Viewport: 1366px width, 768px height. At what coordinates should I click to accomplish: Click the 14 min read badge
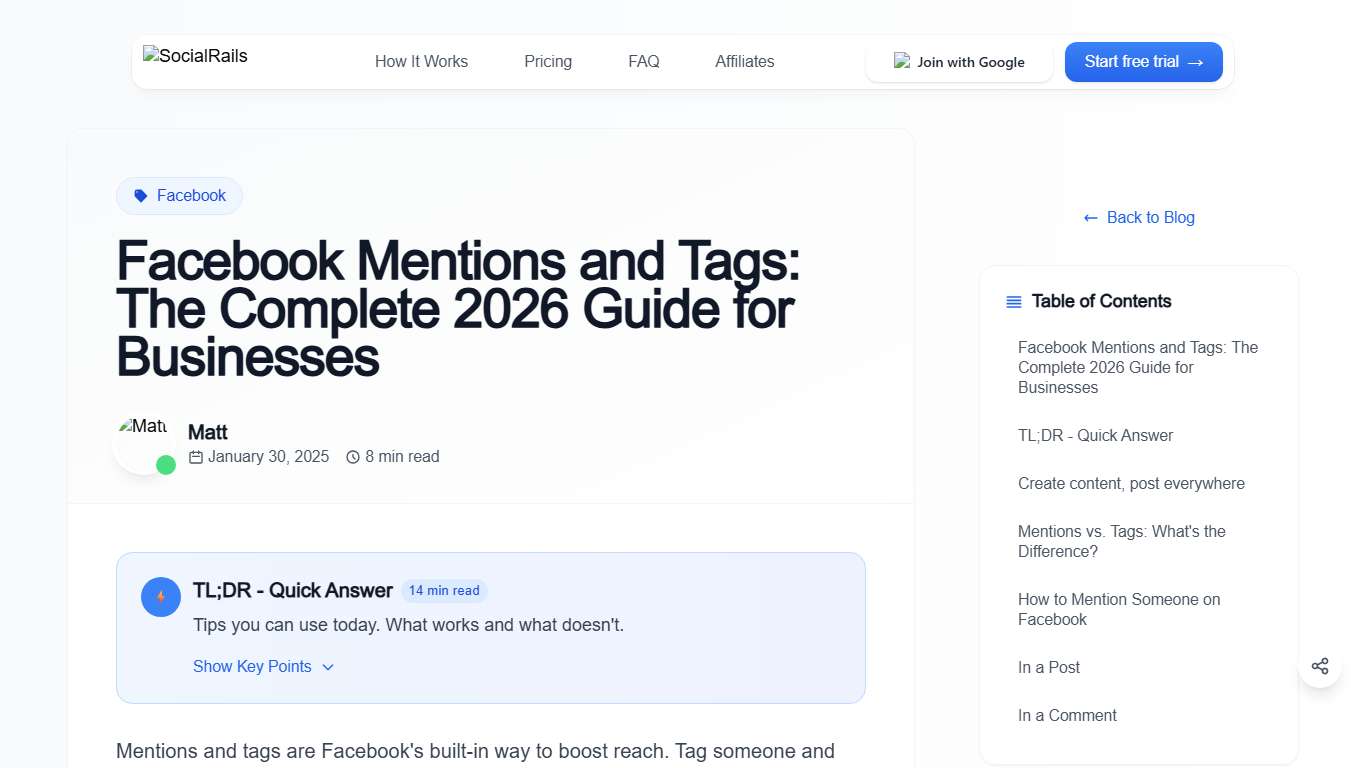coord(444,590)
